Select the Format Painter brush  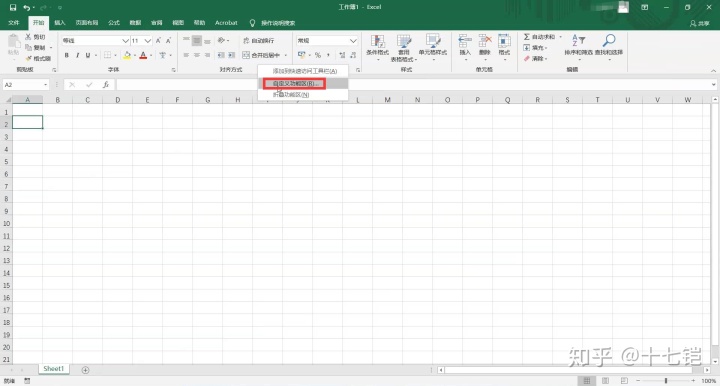tap(28, 58)
